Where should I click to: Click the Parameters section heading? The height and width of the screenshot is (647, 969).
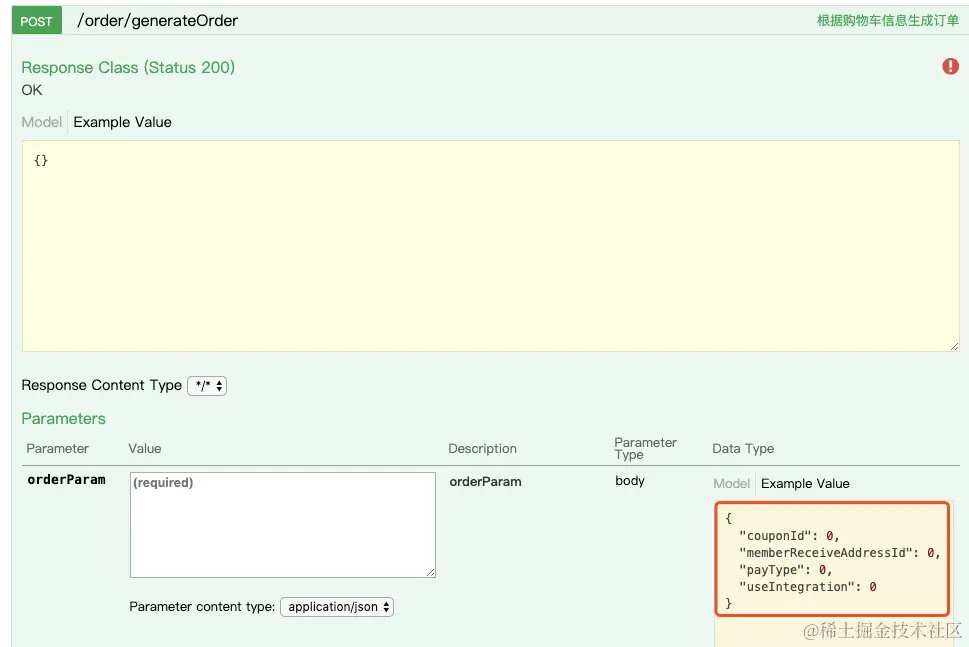(x=63, y=418)
